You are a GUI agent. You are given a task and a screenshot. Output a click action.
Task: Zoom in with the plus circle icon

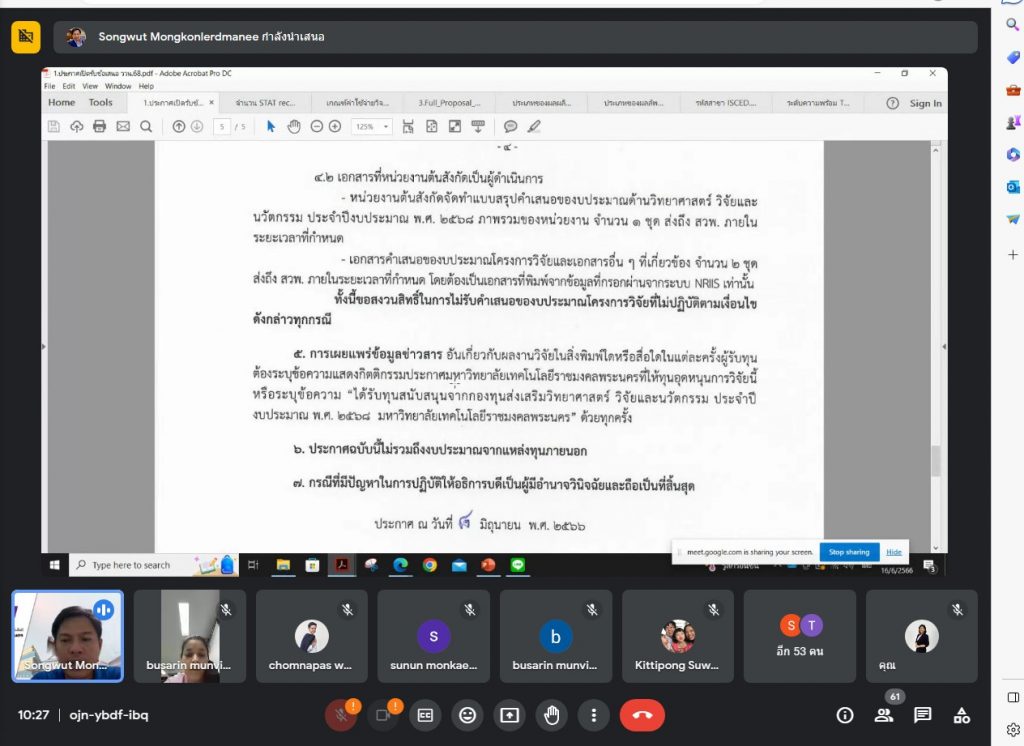tap(335, 127)
